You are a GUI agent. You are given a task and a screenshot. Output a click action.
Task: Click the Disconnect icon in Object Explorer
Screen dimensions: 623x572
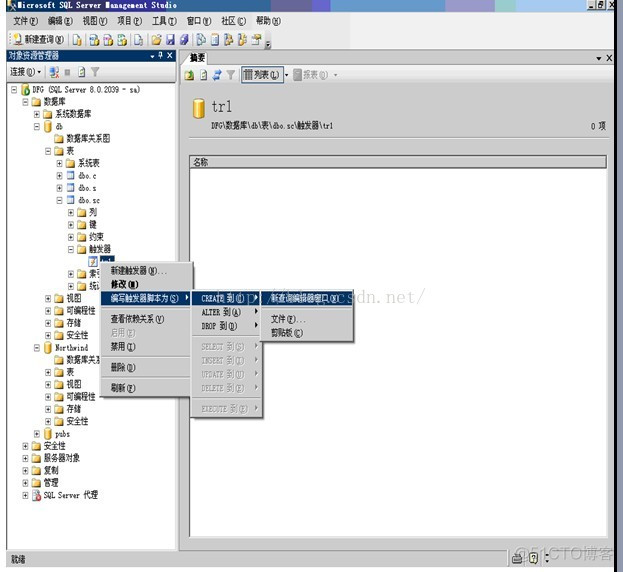(54, 72)
